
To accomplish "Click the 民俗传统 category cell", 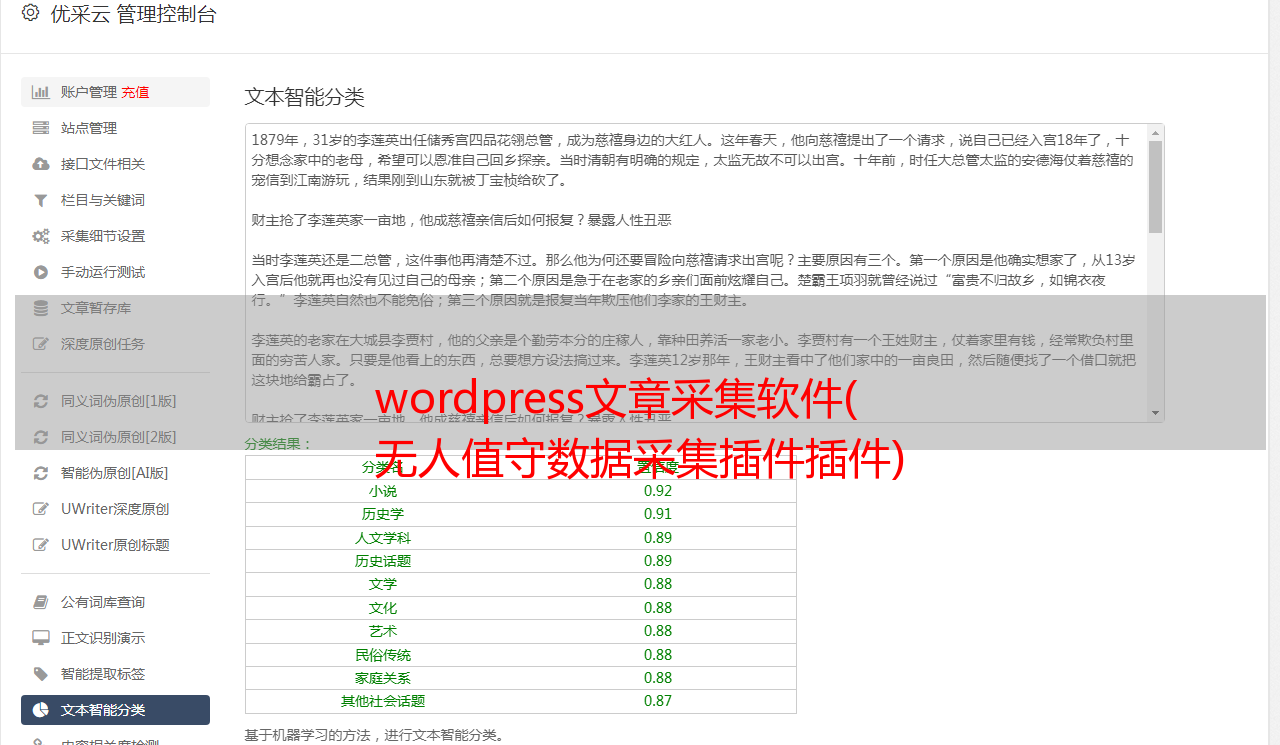I will pyautogui.click(x=383, y=655).
